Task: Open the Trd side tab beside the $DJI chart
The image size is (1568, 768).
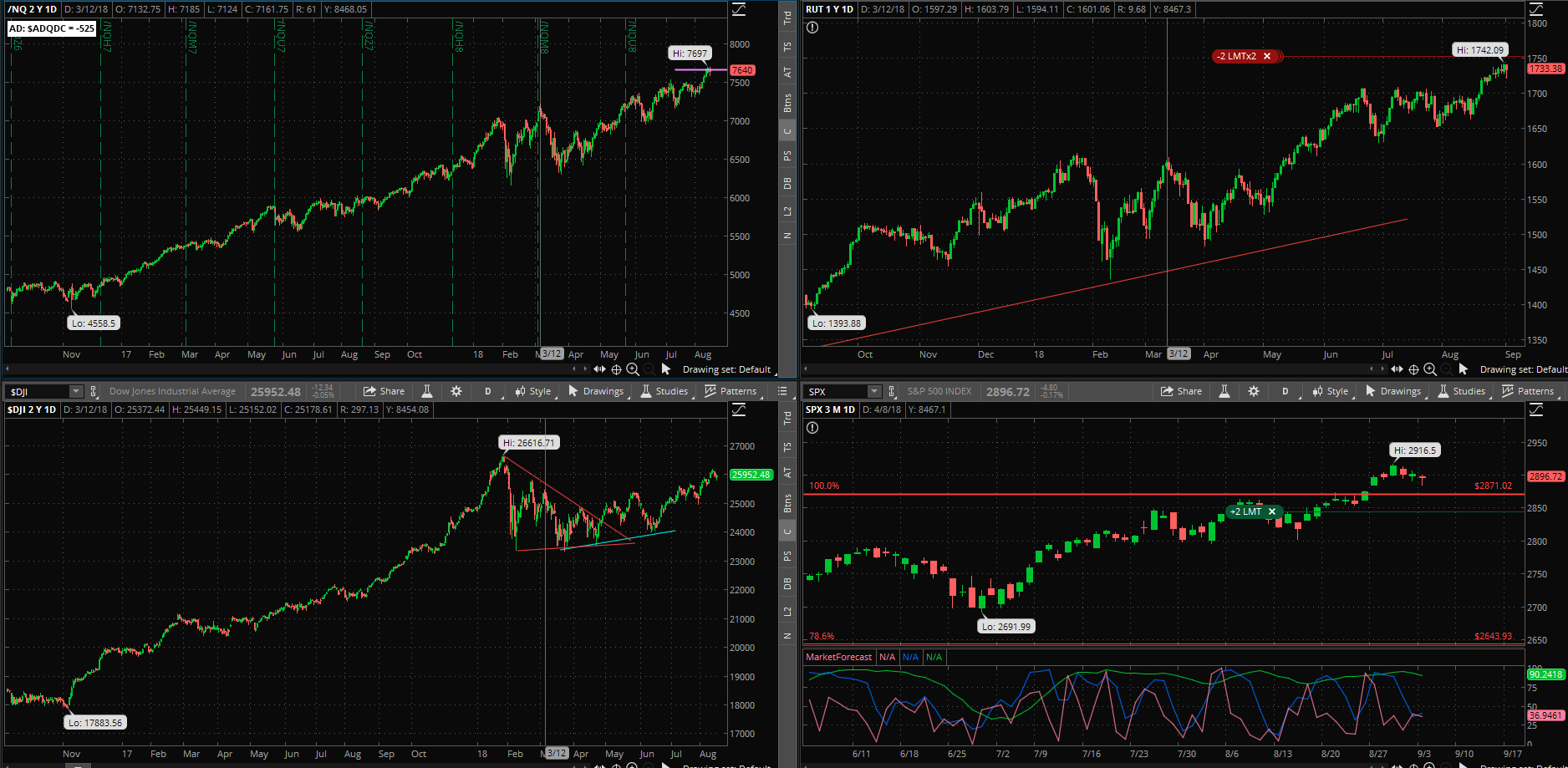Action: point(787,418)
